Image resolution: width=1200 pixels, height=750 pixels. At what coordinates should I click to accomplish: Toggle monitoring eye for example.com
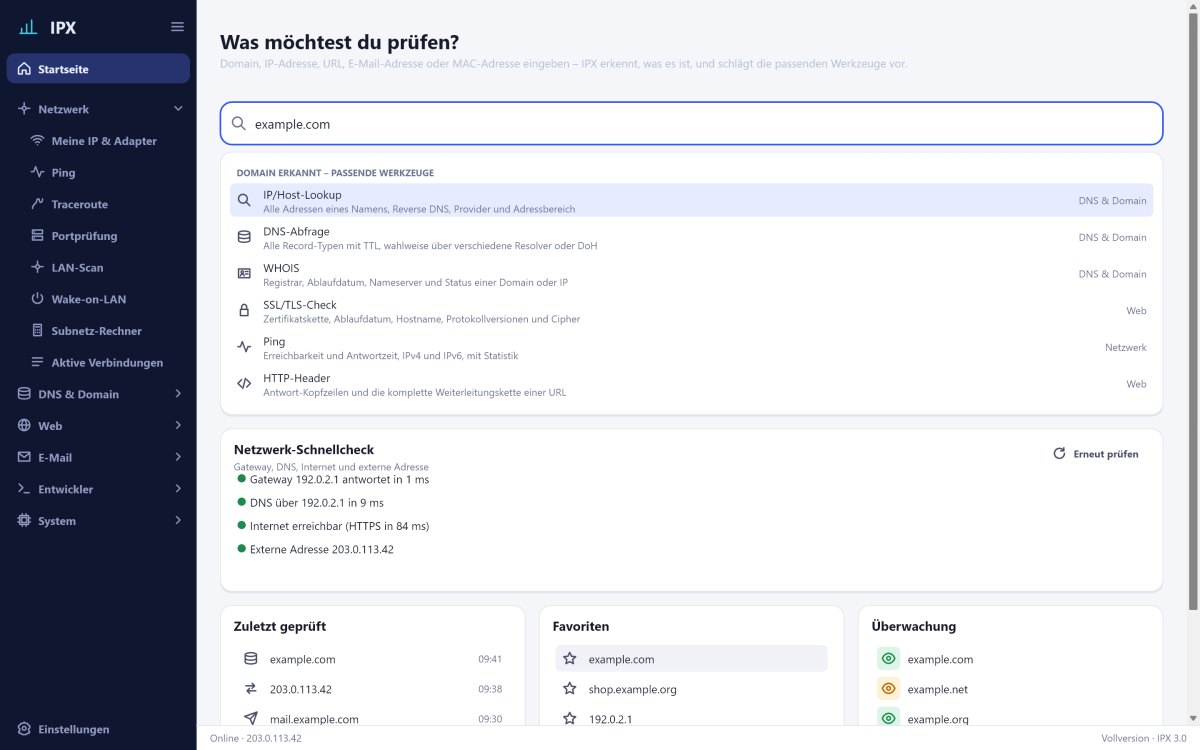889,659
